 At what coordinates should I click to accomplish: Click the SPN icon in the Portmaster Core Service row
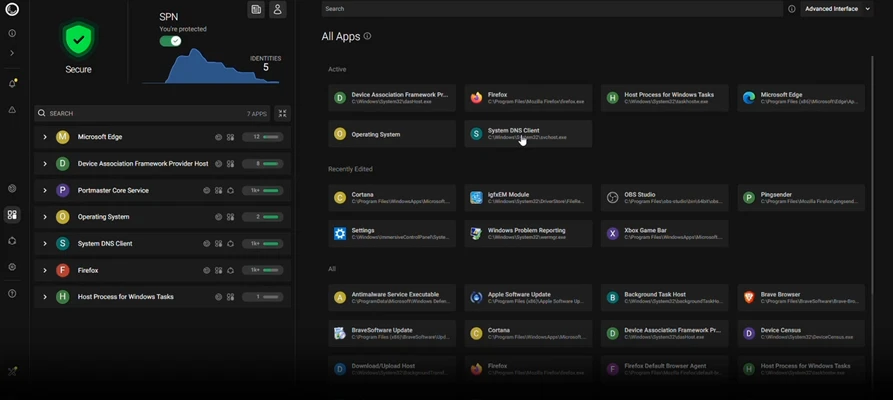pos(231,190)
